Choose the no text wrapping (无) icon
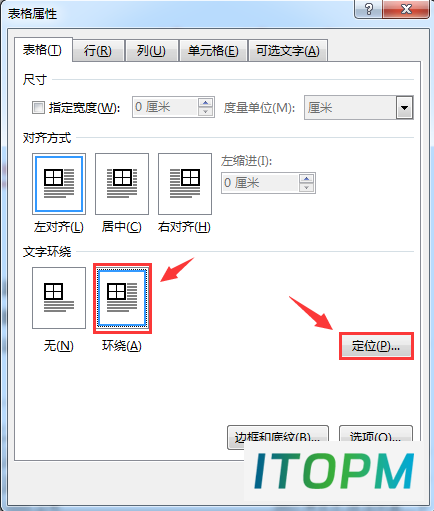Image resolution: width=434 pixels, height=511 pixels. (x=59, y=298)
